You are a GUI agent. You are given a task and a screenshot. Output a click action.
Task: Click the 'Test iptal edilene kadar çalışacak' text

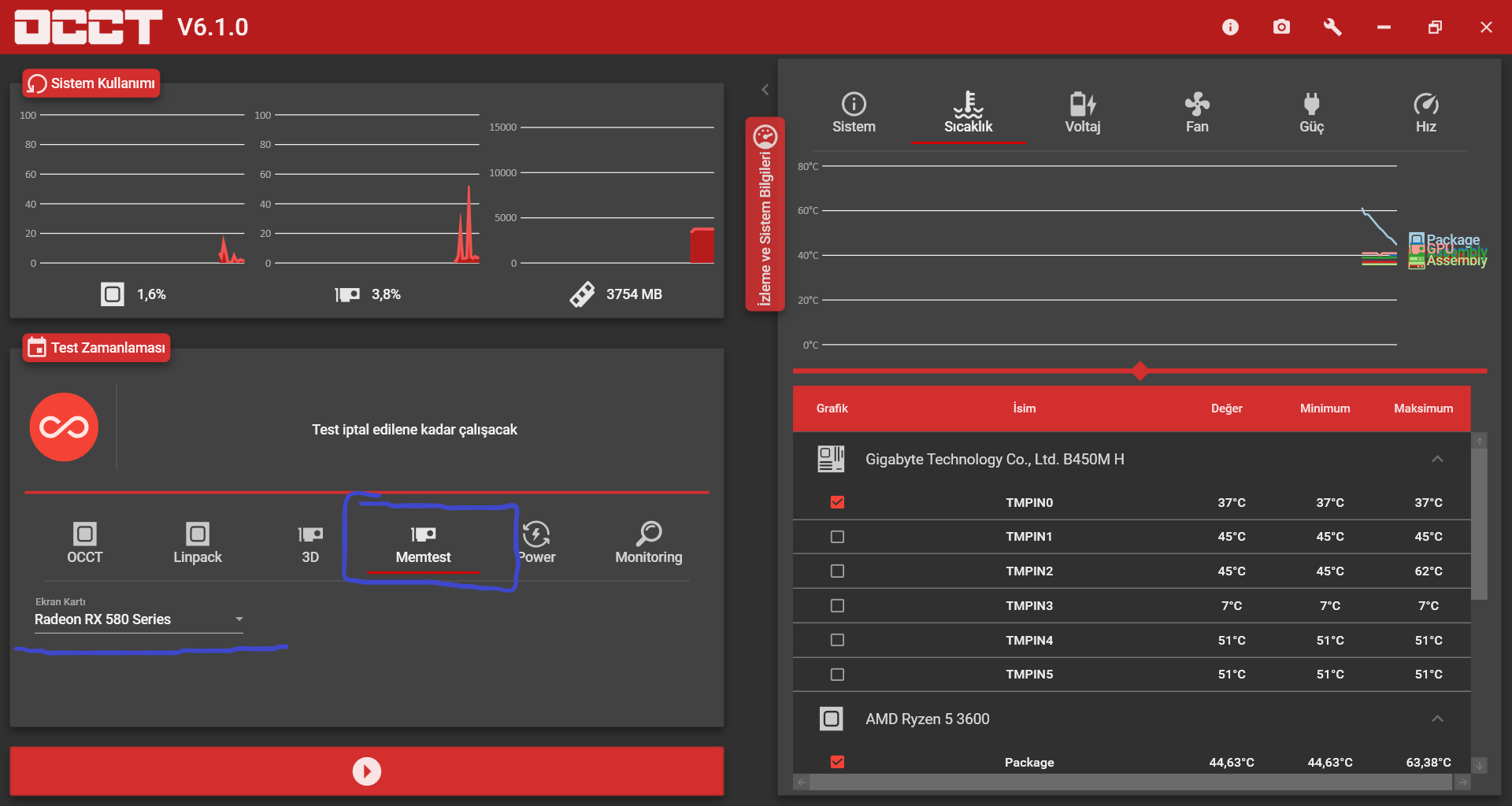tap(414, 430)
